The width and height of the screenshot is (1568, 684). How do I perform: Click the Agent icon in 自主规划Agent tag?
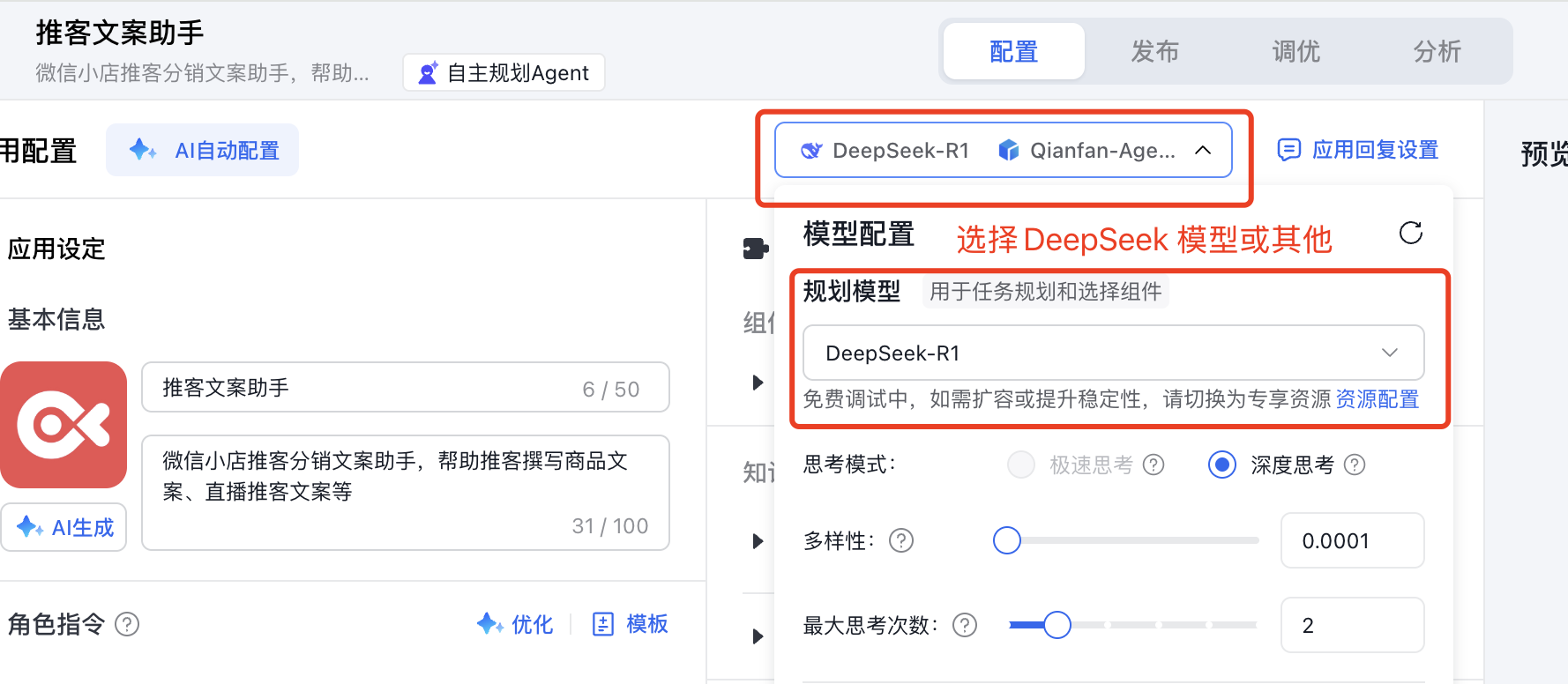[428, 73]
